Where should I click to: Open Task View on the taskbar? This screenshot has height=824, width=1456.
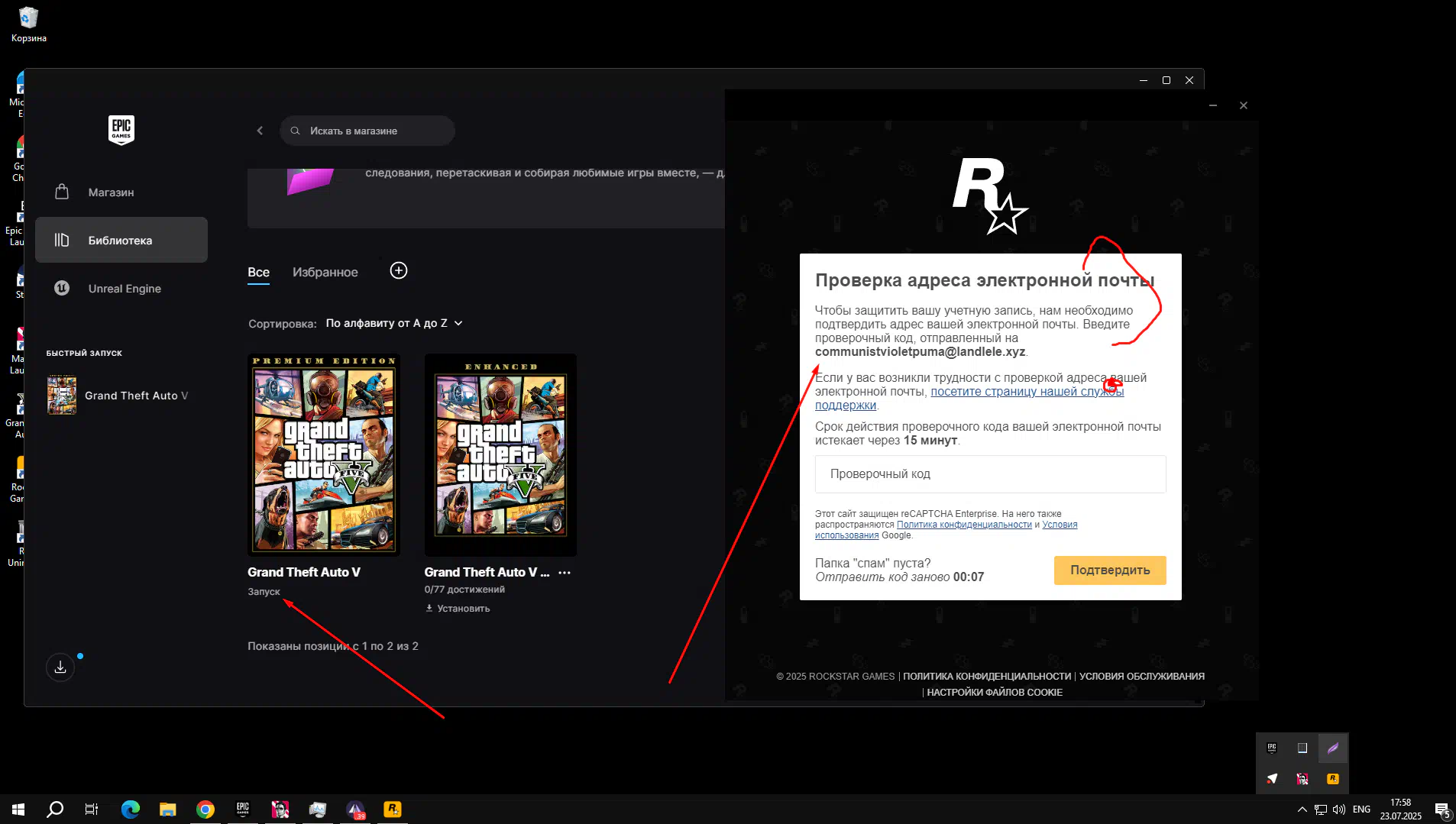tap(92, 809)
